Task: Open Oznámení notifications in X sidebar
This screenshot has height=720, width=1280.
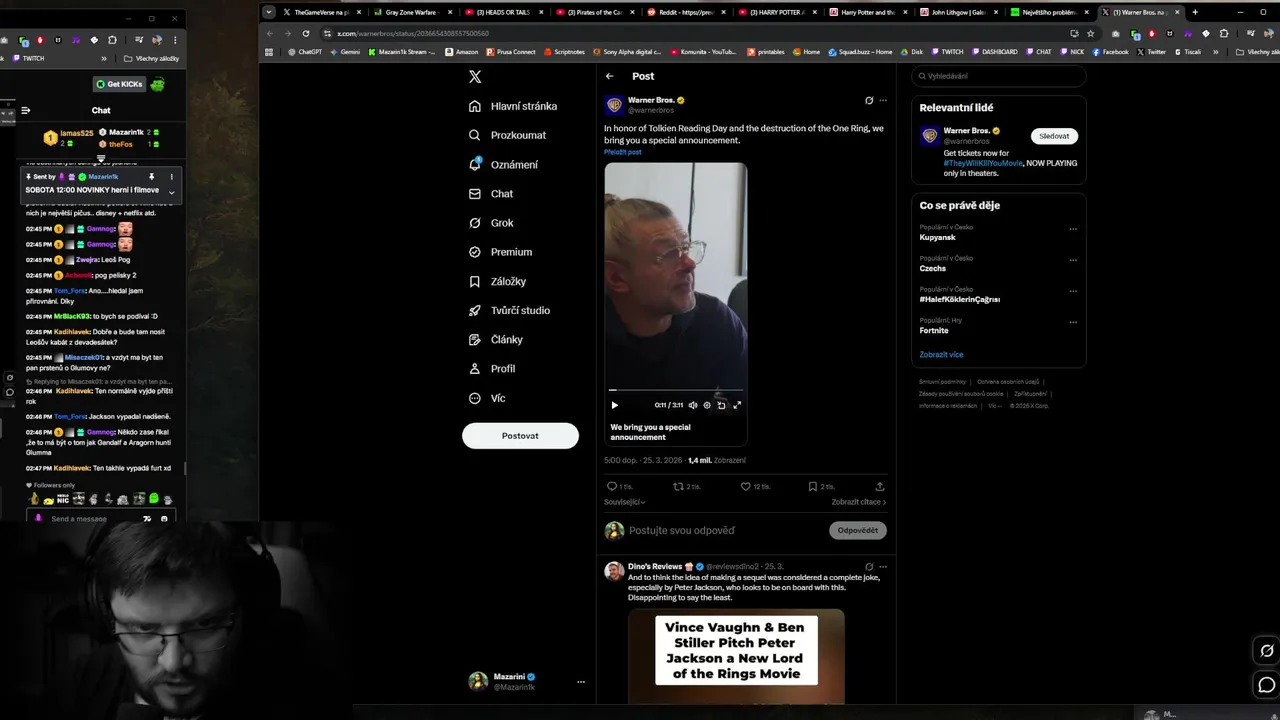Action: point(503,164)
